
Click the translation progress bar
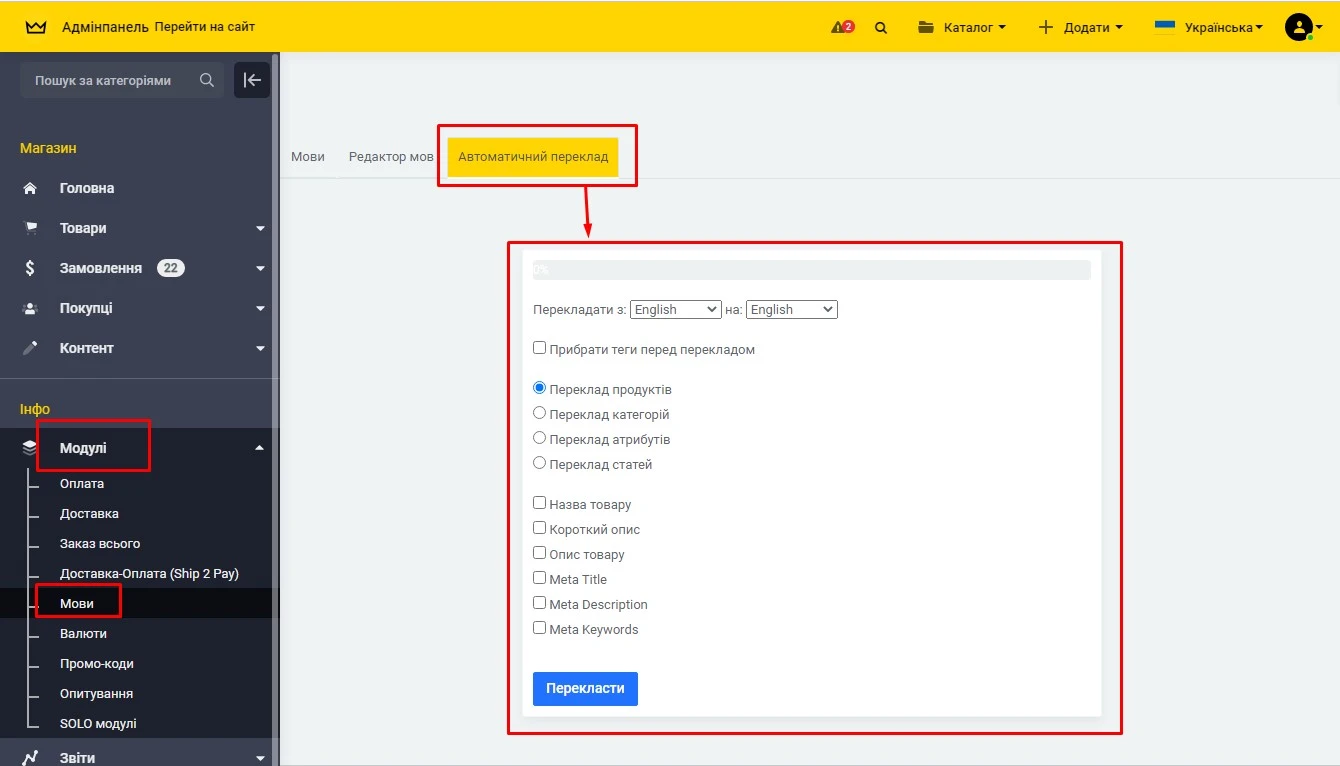812,269
